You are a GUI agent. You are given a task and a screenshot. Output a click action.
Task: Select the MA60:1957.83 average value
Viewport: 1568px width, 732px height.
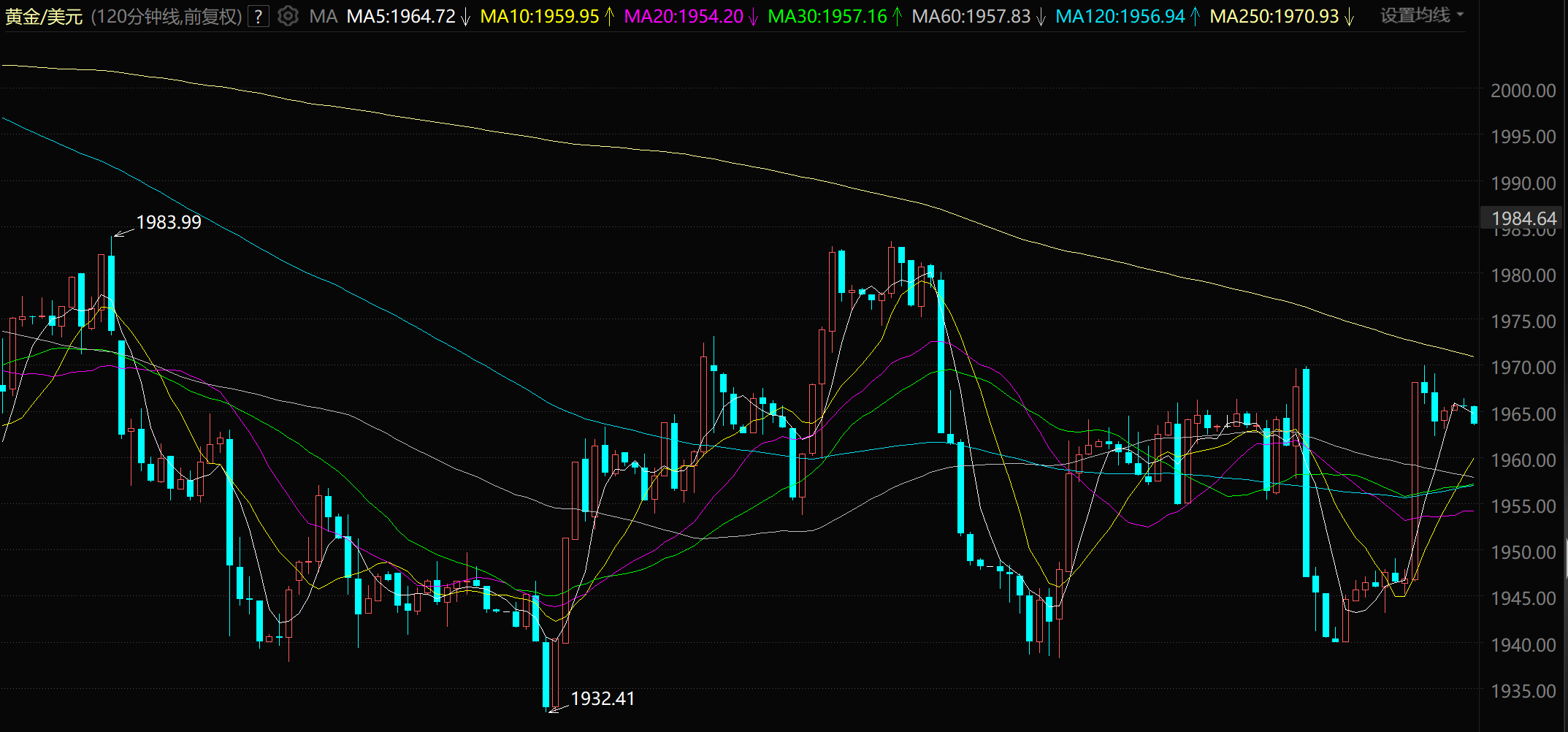pyautogui.click(x=971, y=16)
